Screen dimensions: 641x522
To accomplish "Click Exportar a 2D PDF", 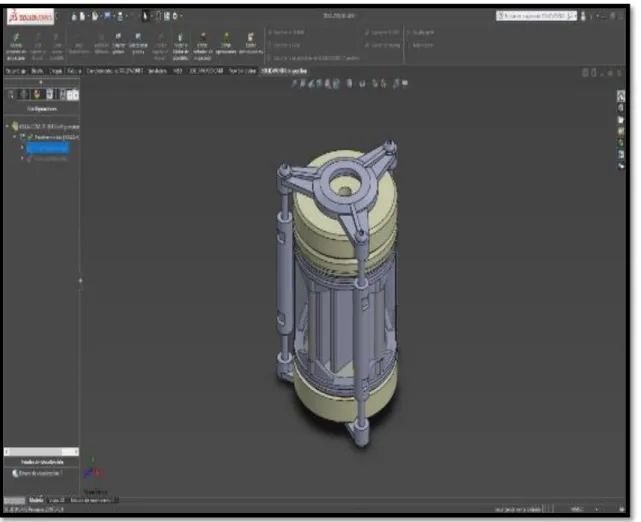I will [286, 32].
